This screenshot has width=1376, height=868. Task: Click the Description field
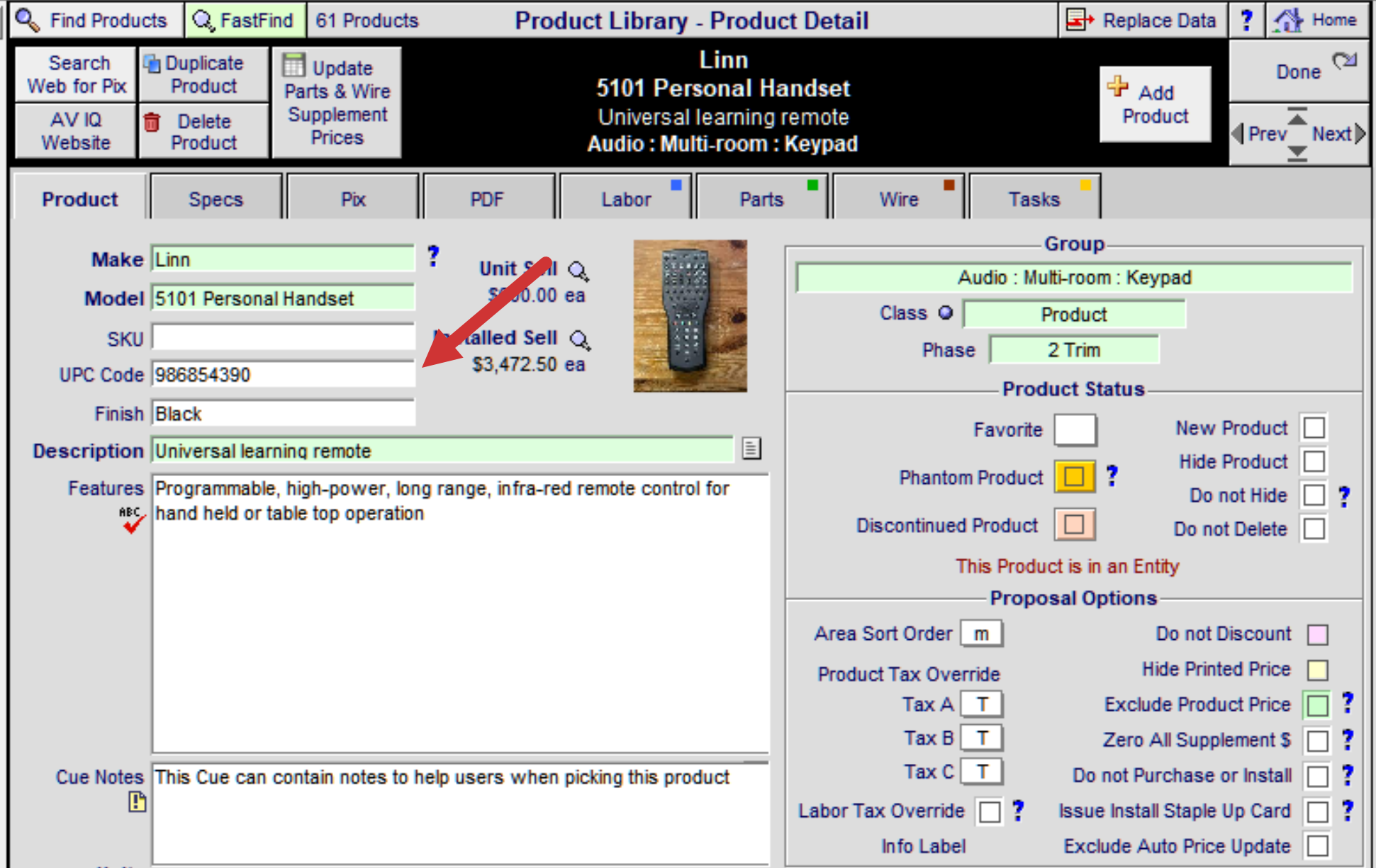click(442, 450)
